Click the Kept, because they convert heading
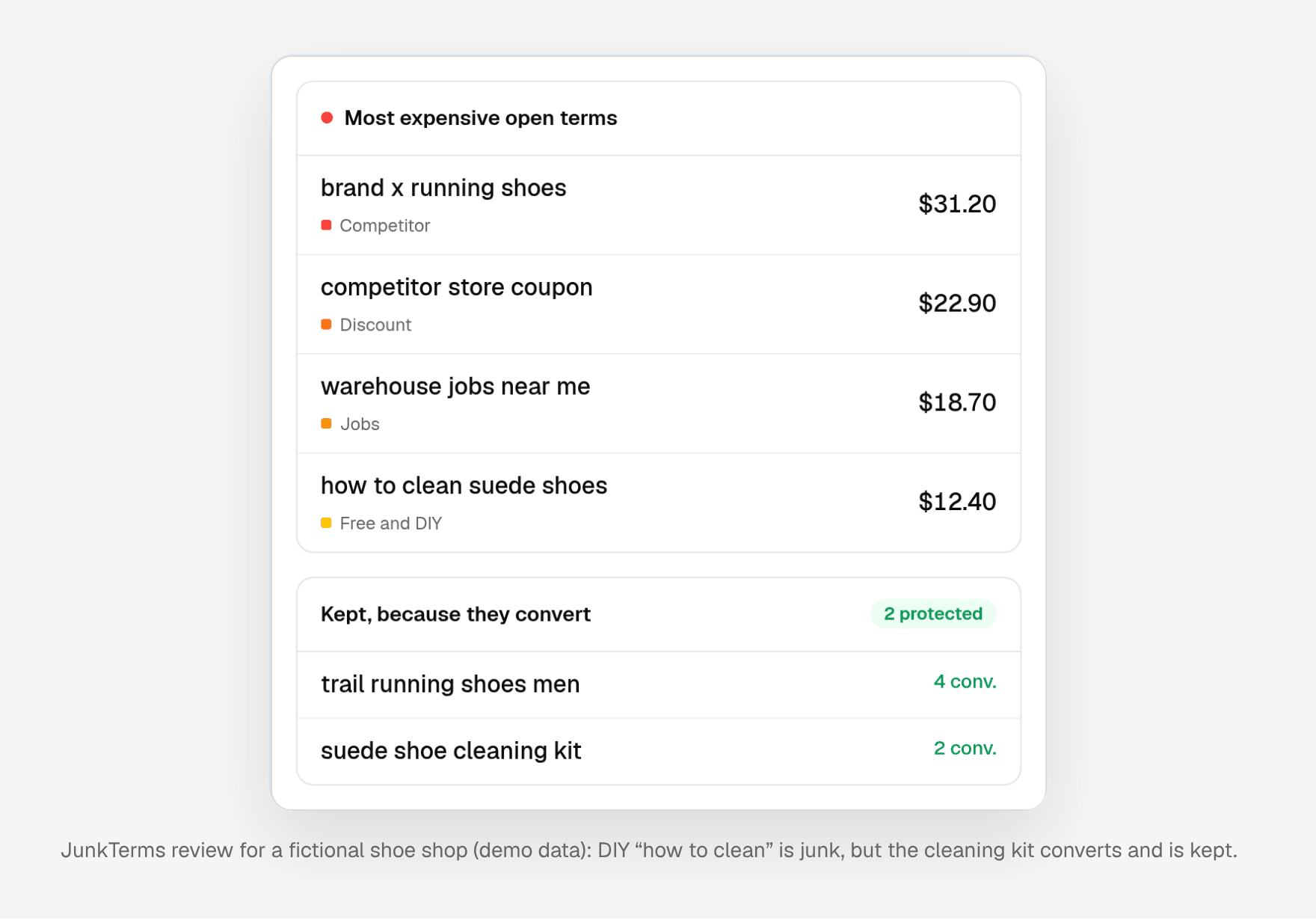Viewport: 1316px width, 920px height. (x=455, y=615)
